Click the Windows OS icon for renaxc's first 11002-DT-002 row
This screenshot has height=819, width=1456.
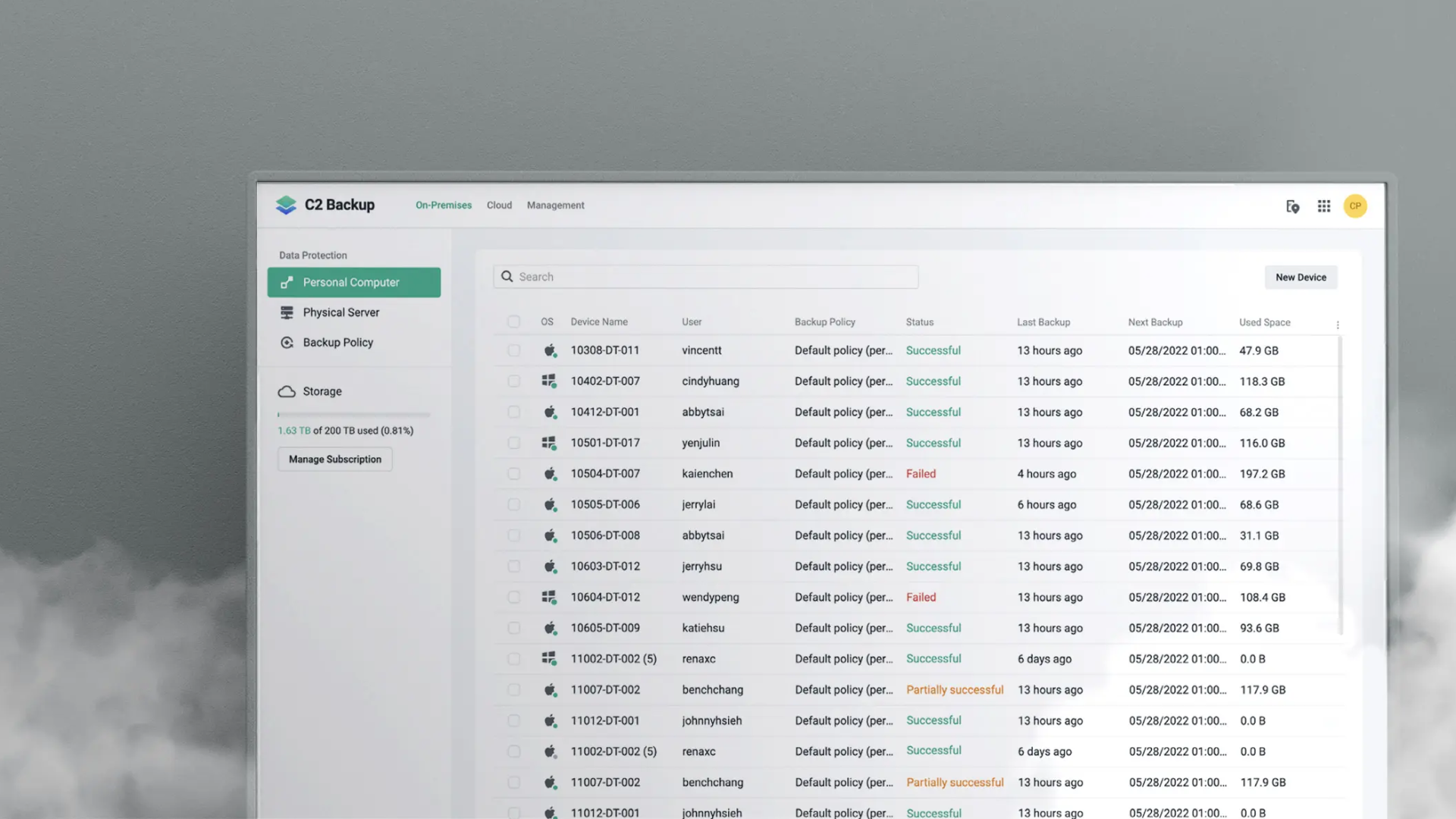(x=549, y=658)
